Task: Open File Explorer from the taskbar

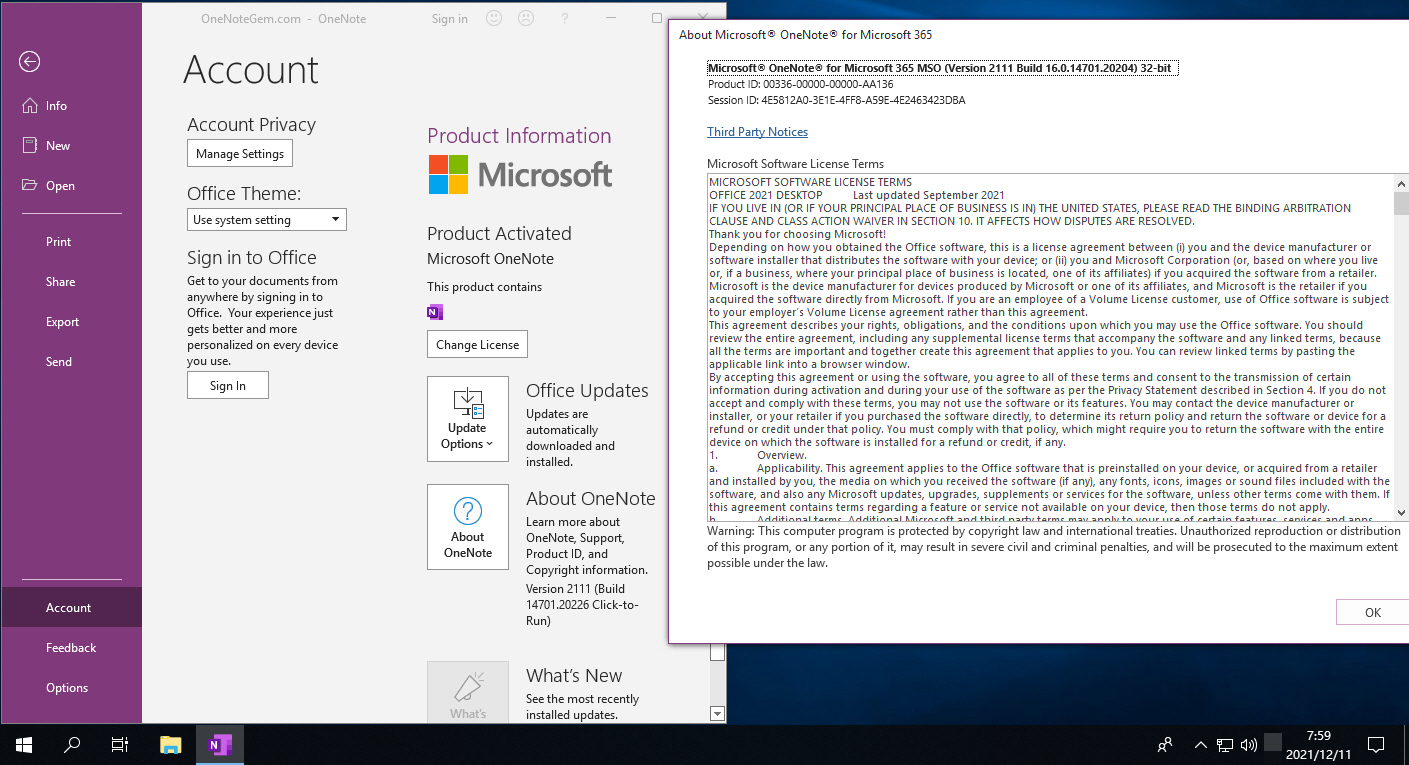Action: [x=171, y=745]
